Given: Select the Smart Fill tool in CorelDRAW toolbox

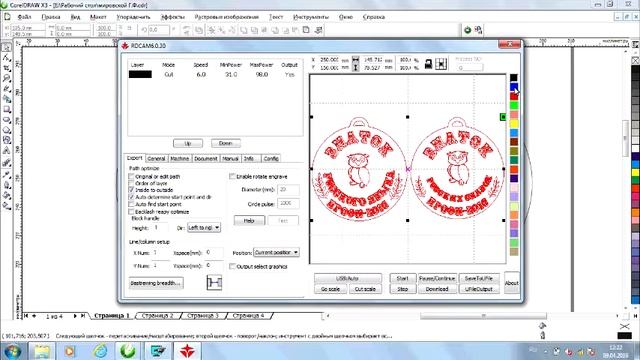Looking at the screenshot, I should (7, 99).
